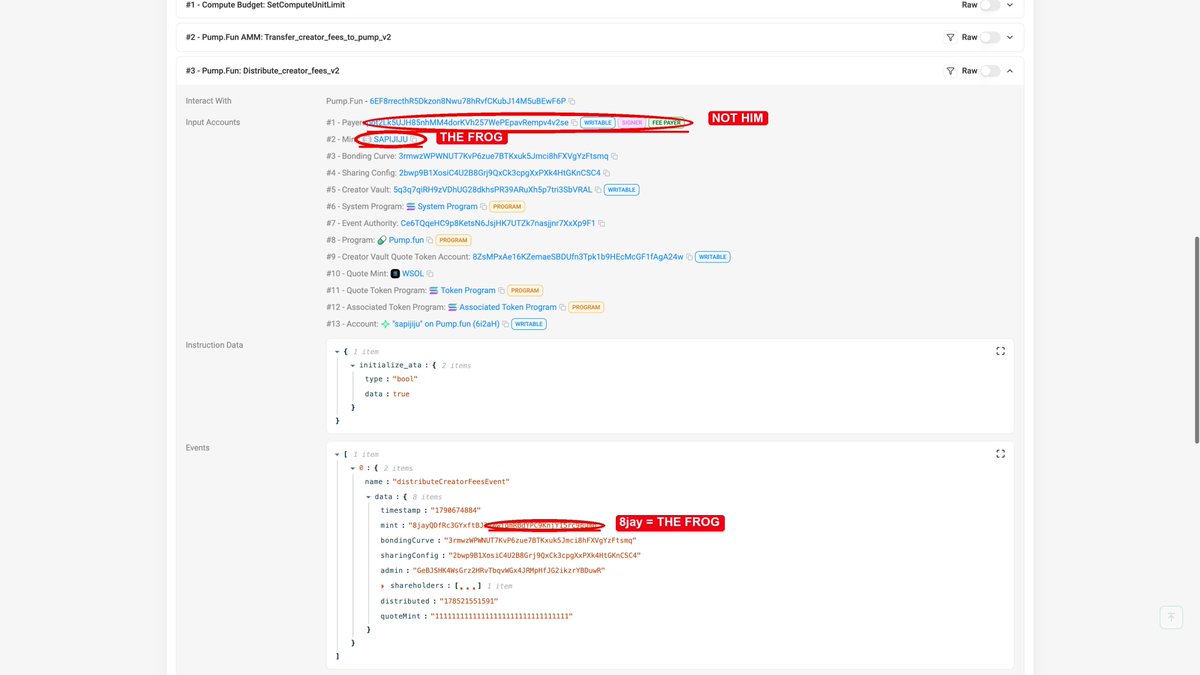This screenshot has width=1200, height=675.
Task: Copy the "sapijiju" on Pump.fun account address
Action: (507, 324)
